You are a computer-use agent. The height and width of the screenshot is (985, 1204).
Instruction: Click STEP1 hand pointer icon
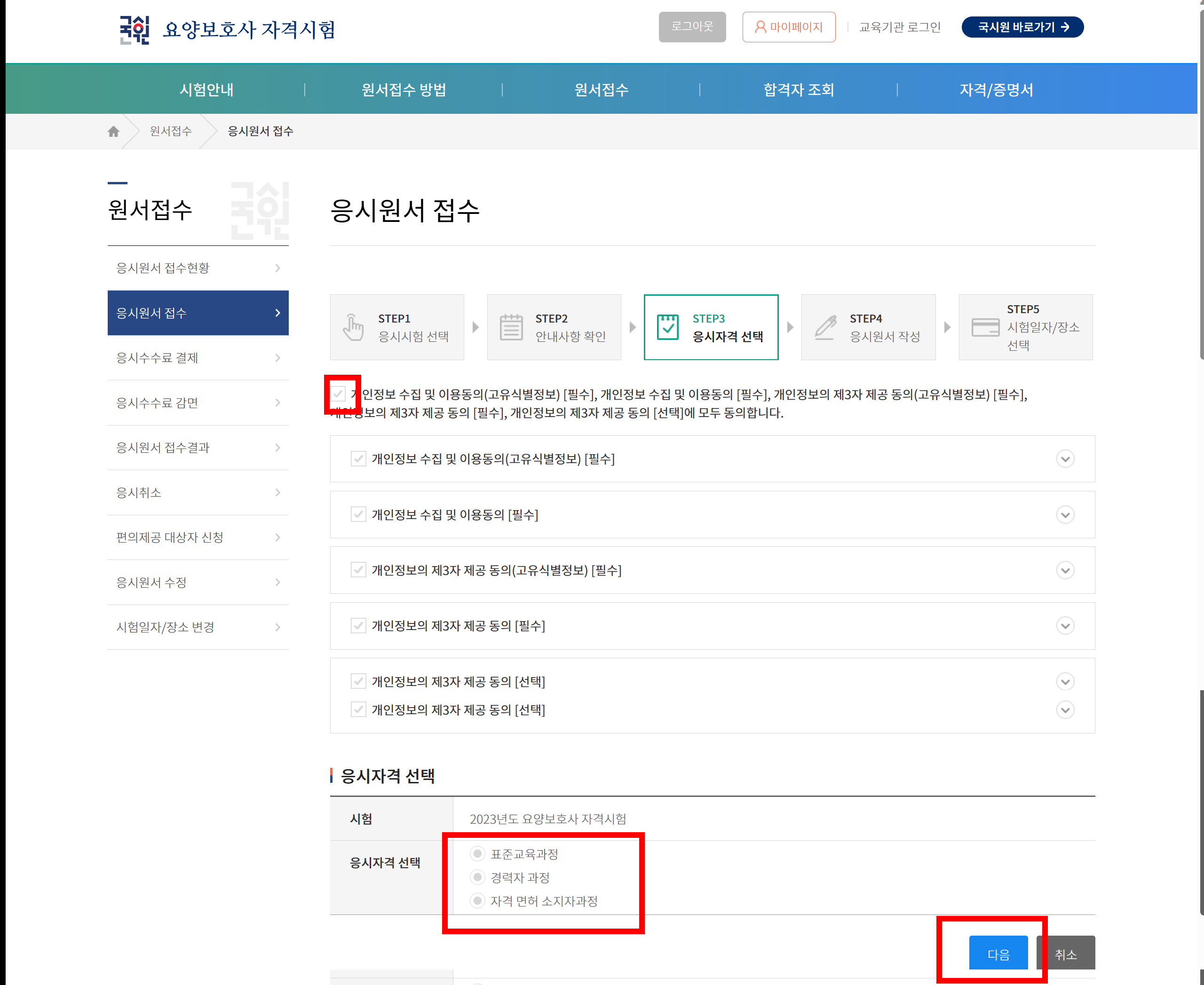[353, 327]
